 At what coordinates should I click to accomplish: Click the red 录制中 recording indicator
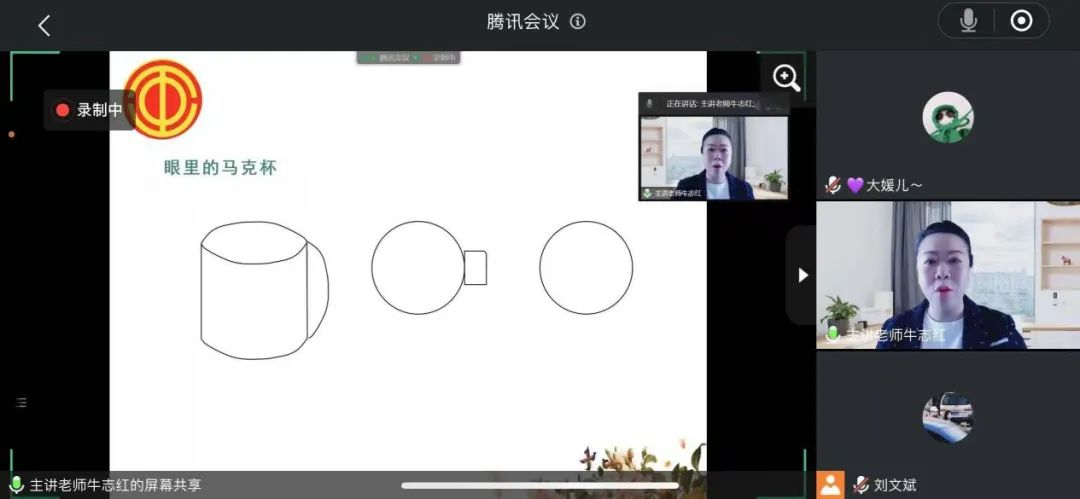tap(89, 110)
